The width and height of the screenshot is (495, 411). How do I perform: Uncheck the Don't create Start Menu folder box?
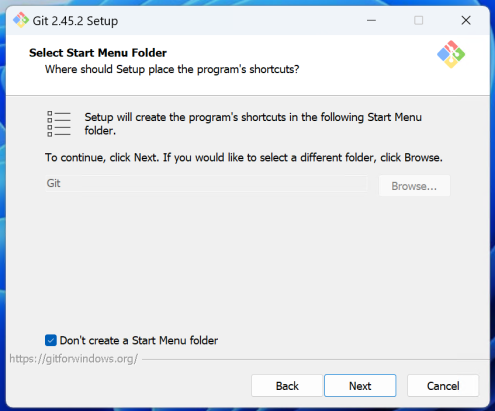pos(51,340)
